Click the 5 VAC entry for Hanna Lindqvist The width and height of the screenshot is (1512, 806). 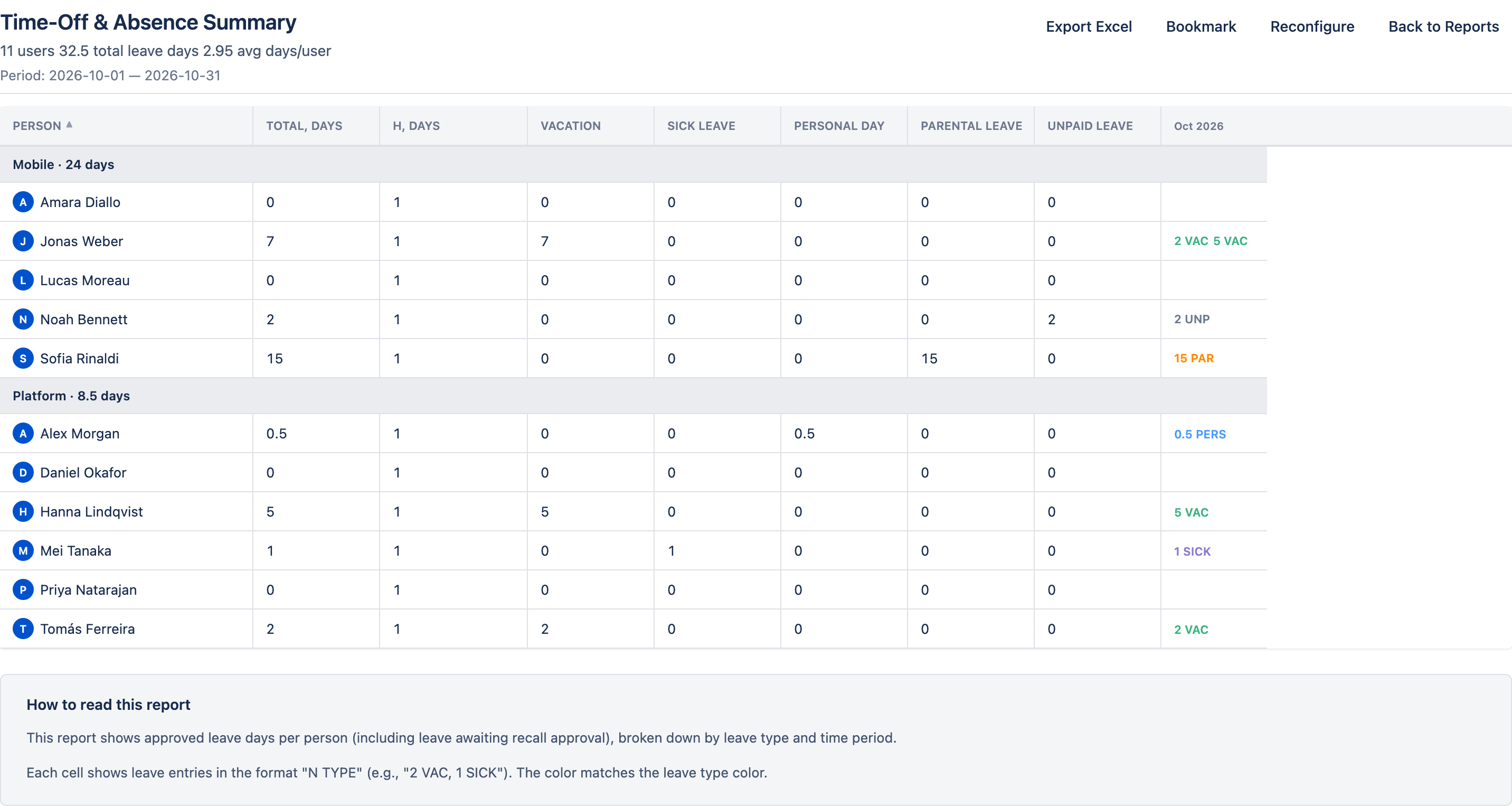(x=1191, y=512)
